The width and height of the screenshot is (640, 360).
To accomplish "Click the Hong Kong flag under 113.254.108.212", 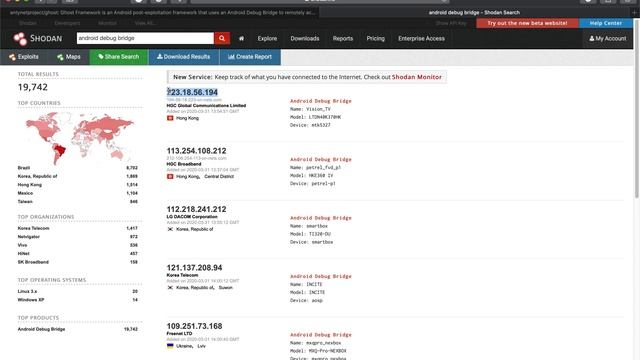I will (x=170, y=176).
